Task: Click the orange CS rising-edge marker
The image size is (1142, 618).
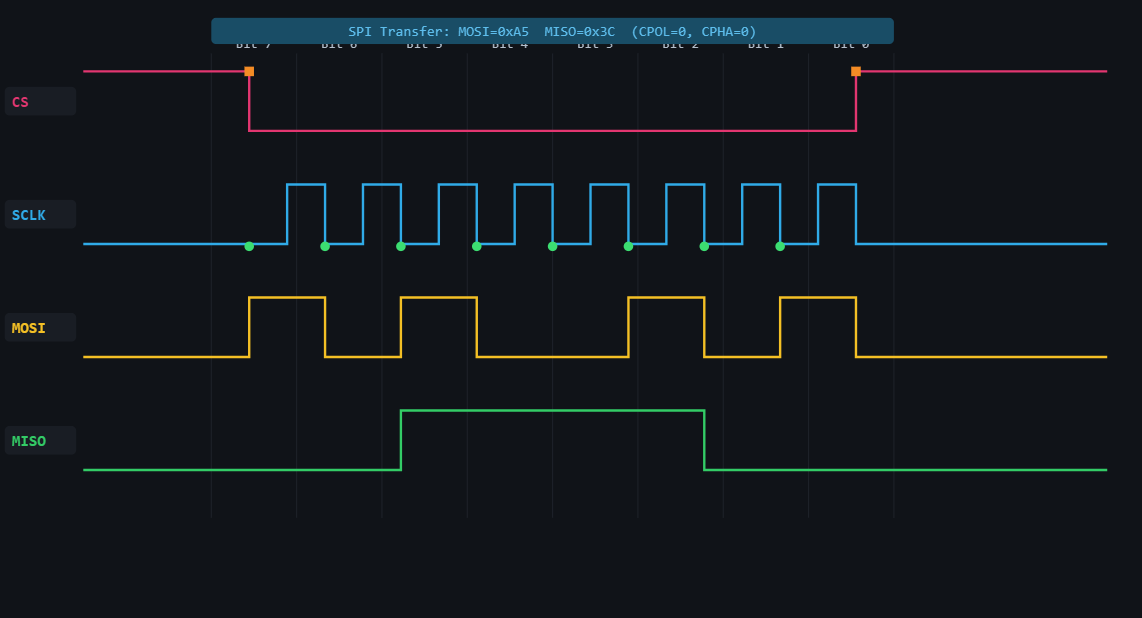Action: [855, 71]
